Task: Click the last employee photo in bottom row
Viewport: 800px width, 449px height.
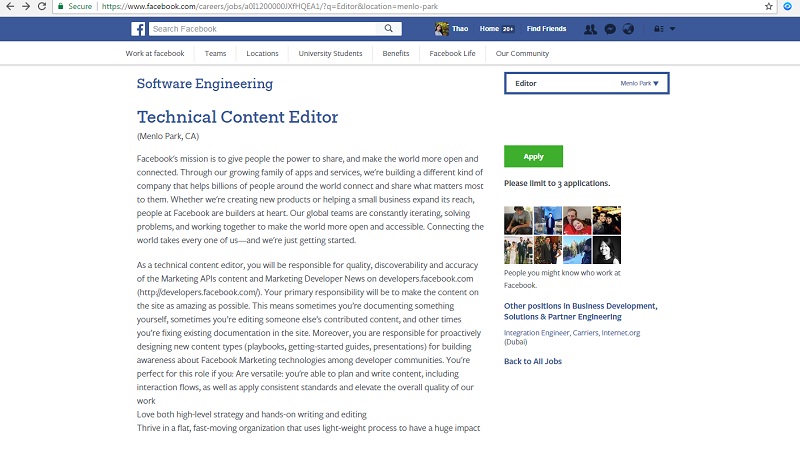Action: coord(607,250)
